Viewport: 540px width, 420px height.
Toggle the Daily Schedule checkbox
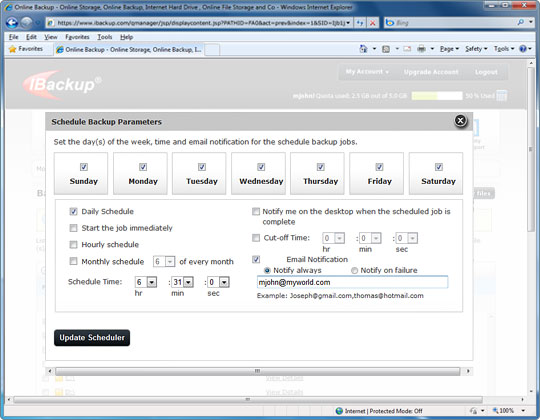tap(73, 211)
